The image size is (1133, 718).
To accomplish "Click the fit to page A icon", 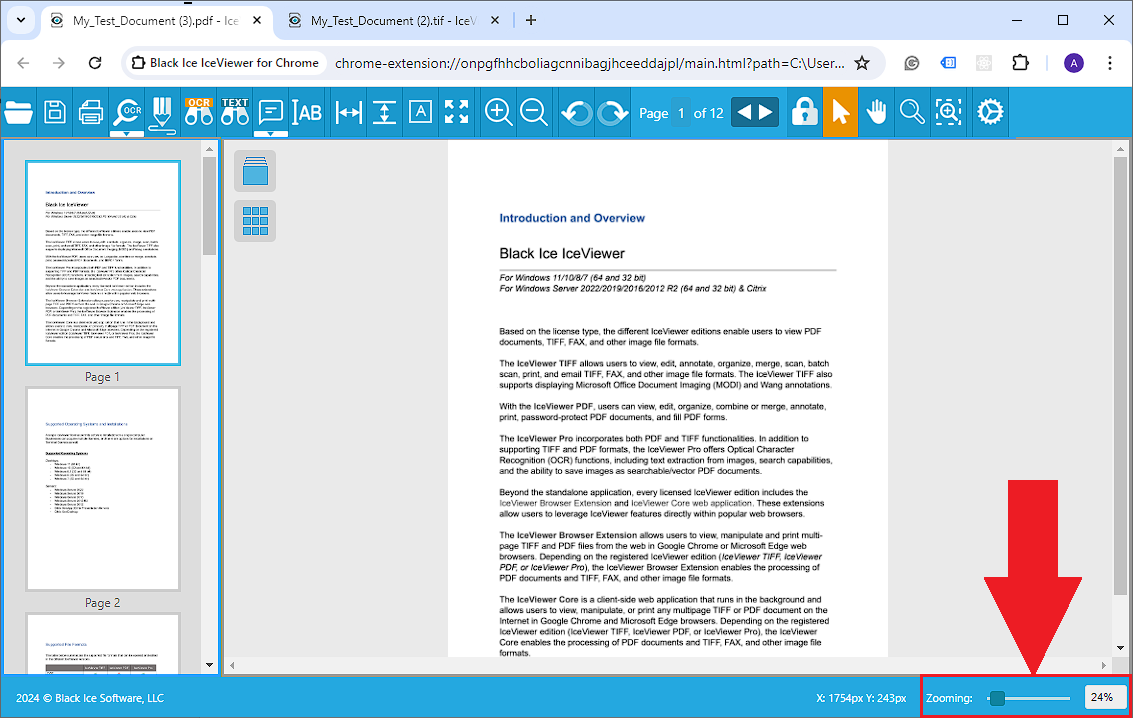I will 420,112.
